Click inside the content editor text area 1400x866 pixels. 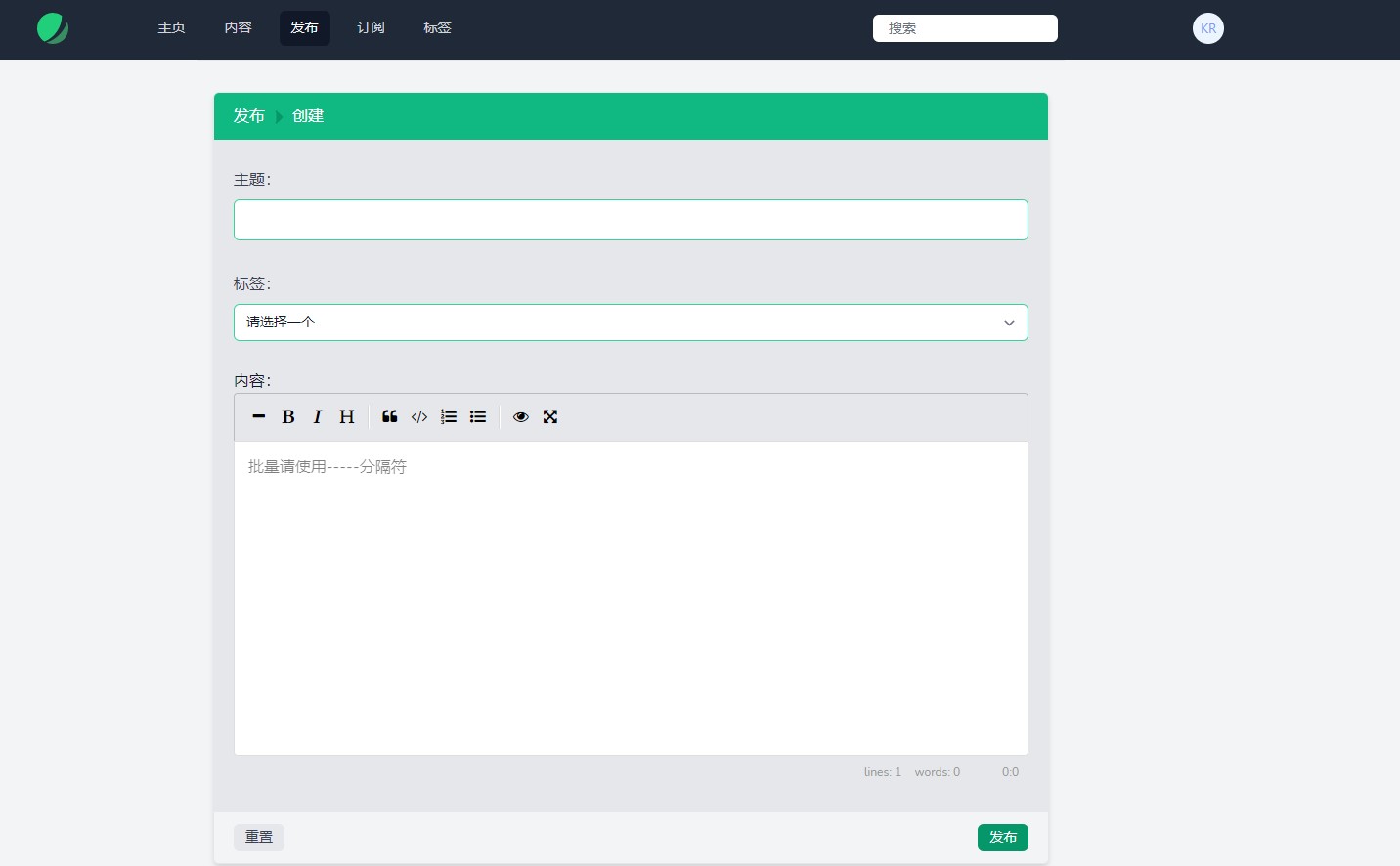(631, 598)
